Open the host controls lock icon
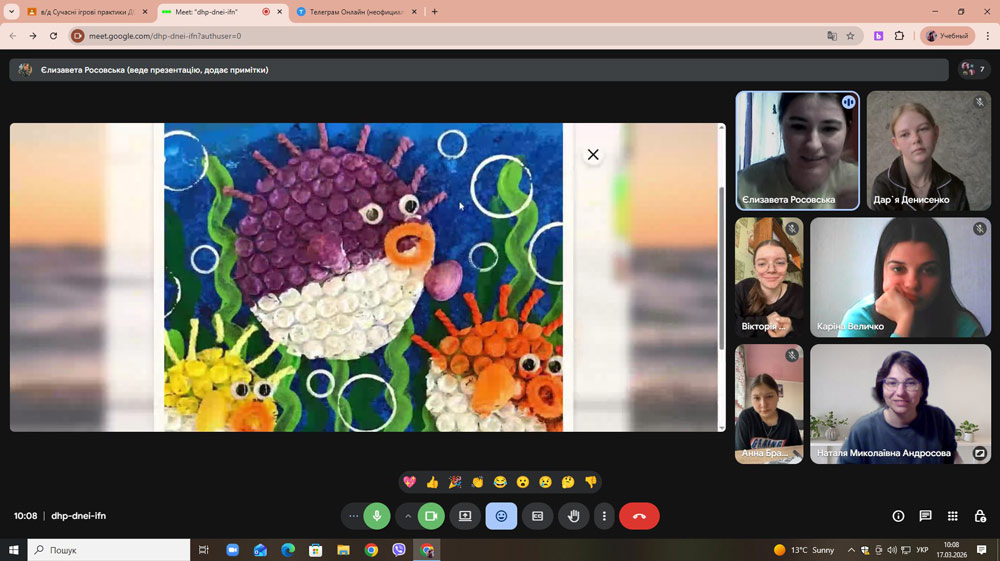This screenshot has height=561, width=1000. click(x=980, y=516)
